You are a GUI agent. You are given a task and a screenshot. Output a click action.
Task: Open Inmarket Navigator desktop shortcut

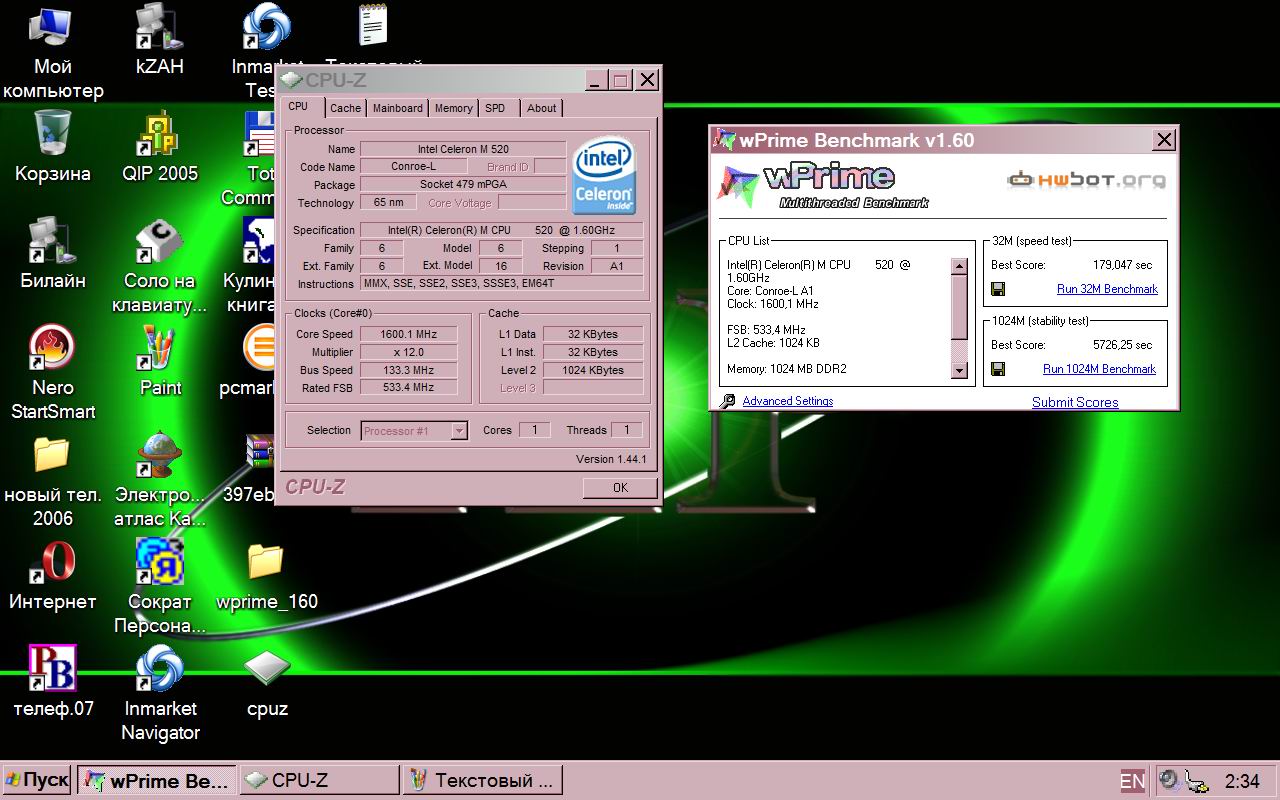tap(160, 669)
